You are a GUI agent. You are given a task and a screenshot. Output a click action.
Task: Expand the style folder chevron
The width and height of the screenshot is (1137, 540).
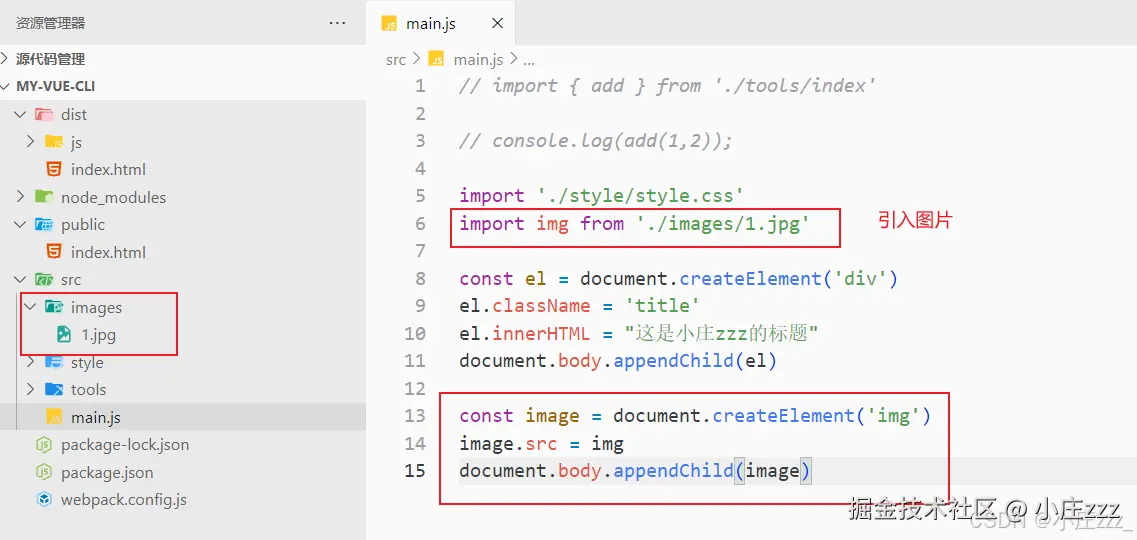(x=30, y=362)
